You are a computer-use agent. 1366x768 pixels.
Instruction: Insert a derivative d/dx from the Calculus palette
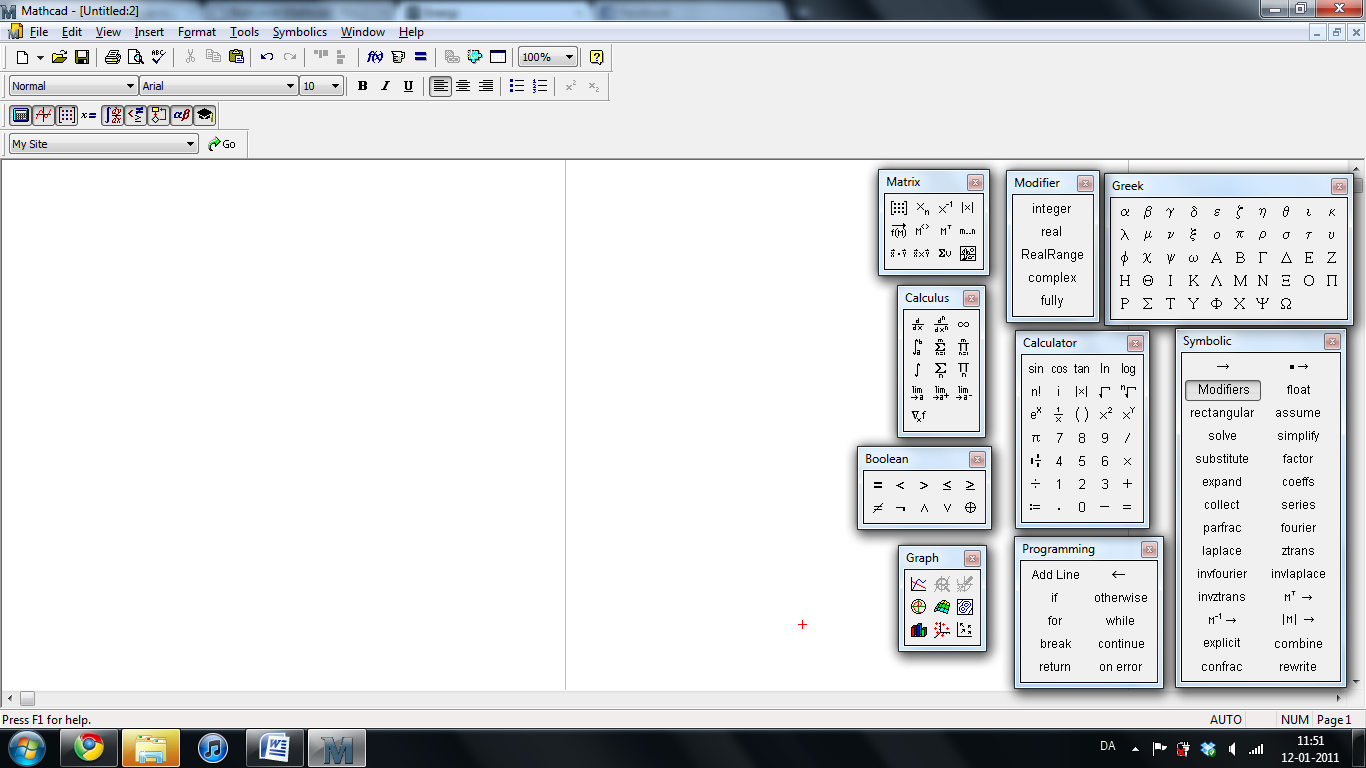[918, 324]
